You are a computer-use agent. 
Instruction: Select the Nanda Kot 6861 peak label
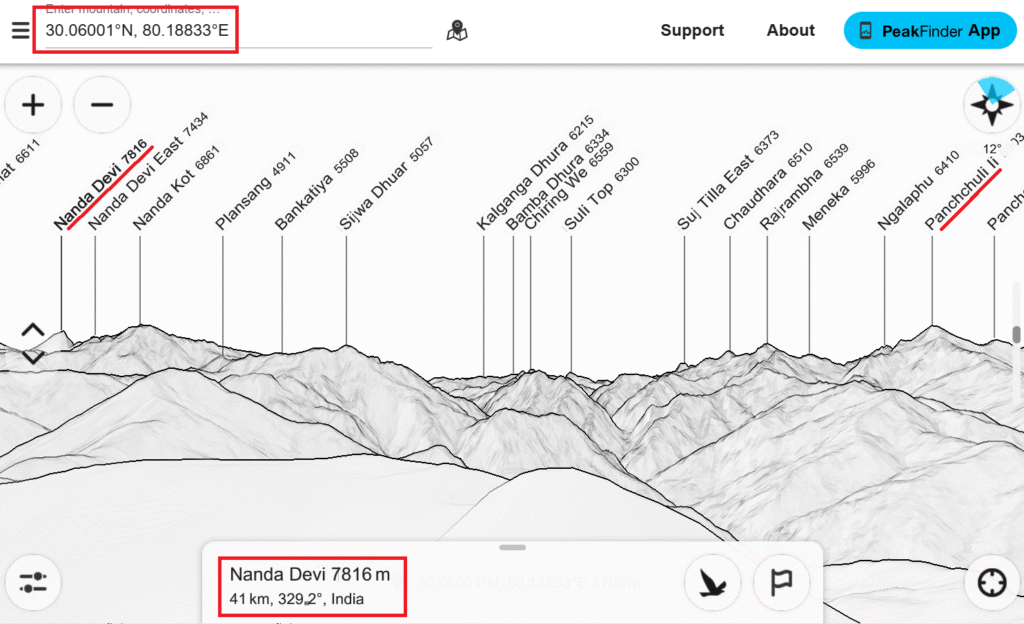[x=176, y=189]
